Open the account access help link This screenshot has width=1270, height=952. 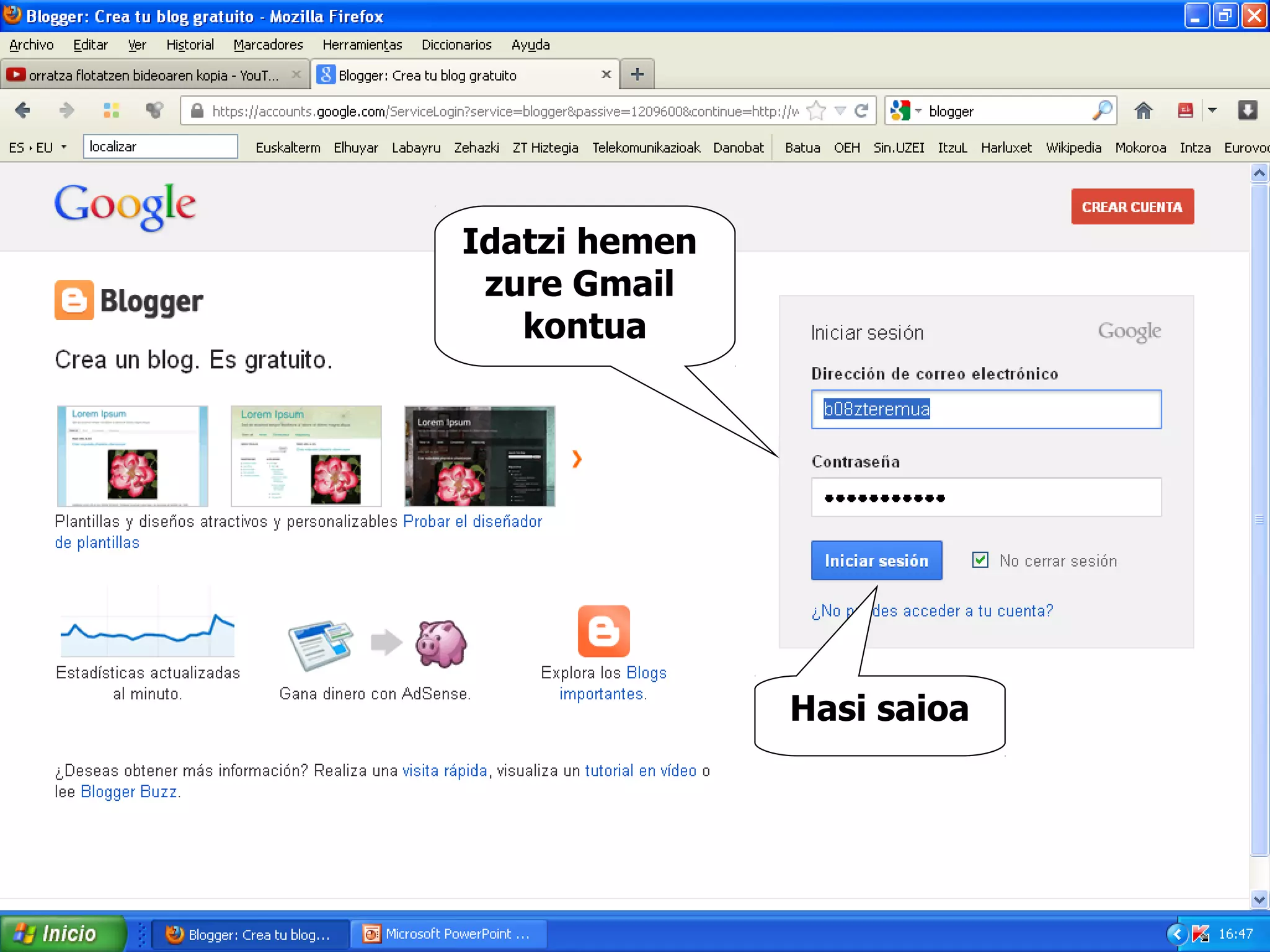[932, 610]
